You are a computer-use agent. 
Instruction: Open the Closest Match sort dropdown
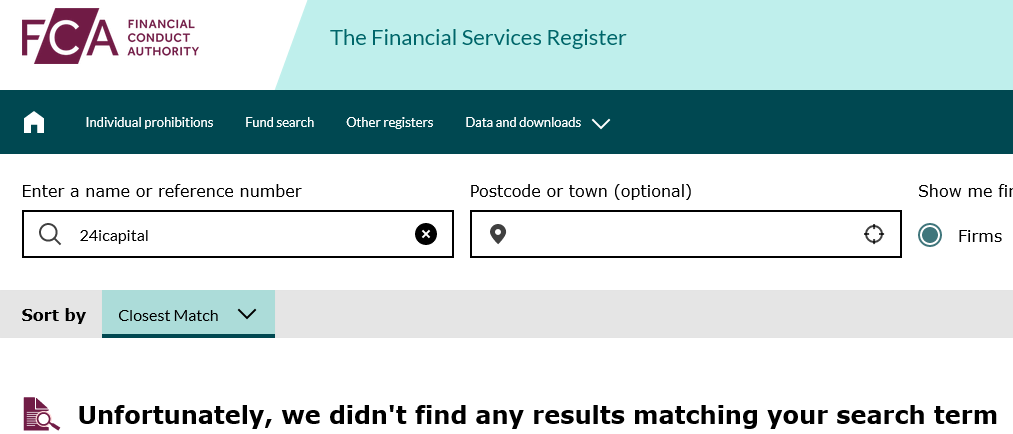tap(188, 315)
